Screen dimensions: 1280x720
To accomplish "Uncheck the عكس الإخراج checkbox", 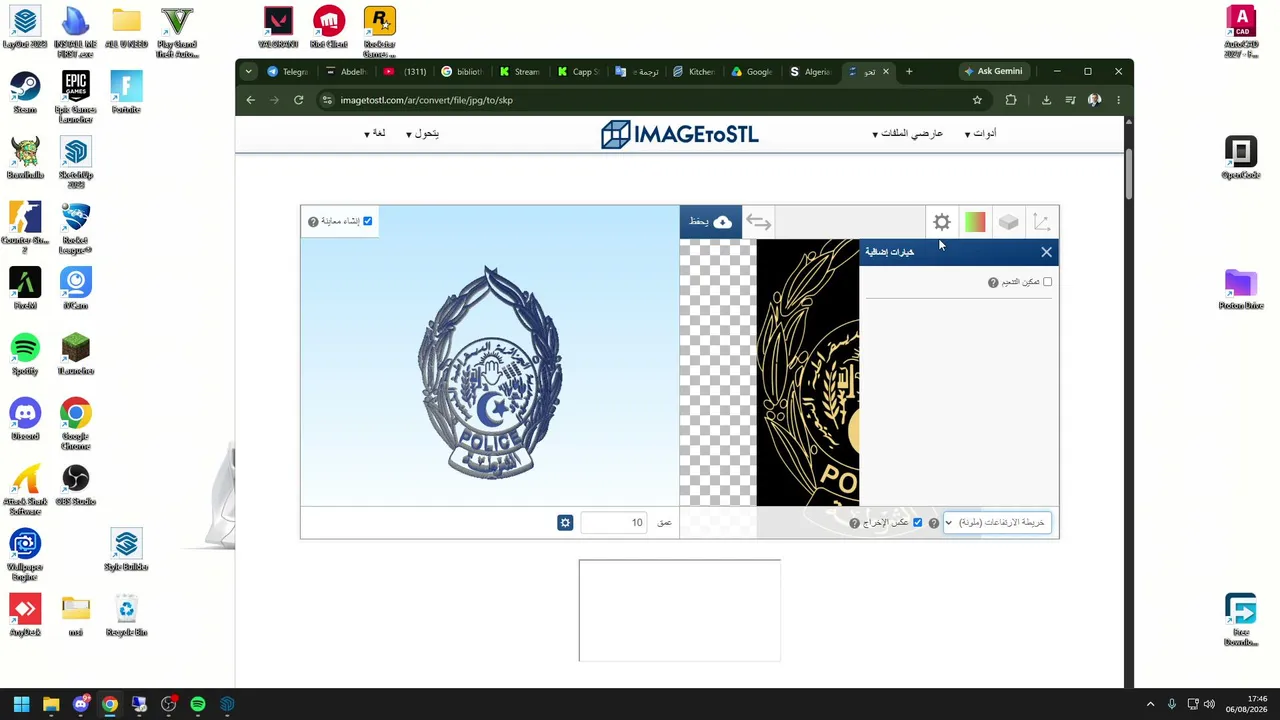I will click(x=917, y=523).
